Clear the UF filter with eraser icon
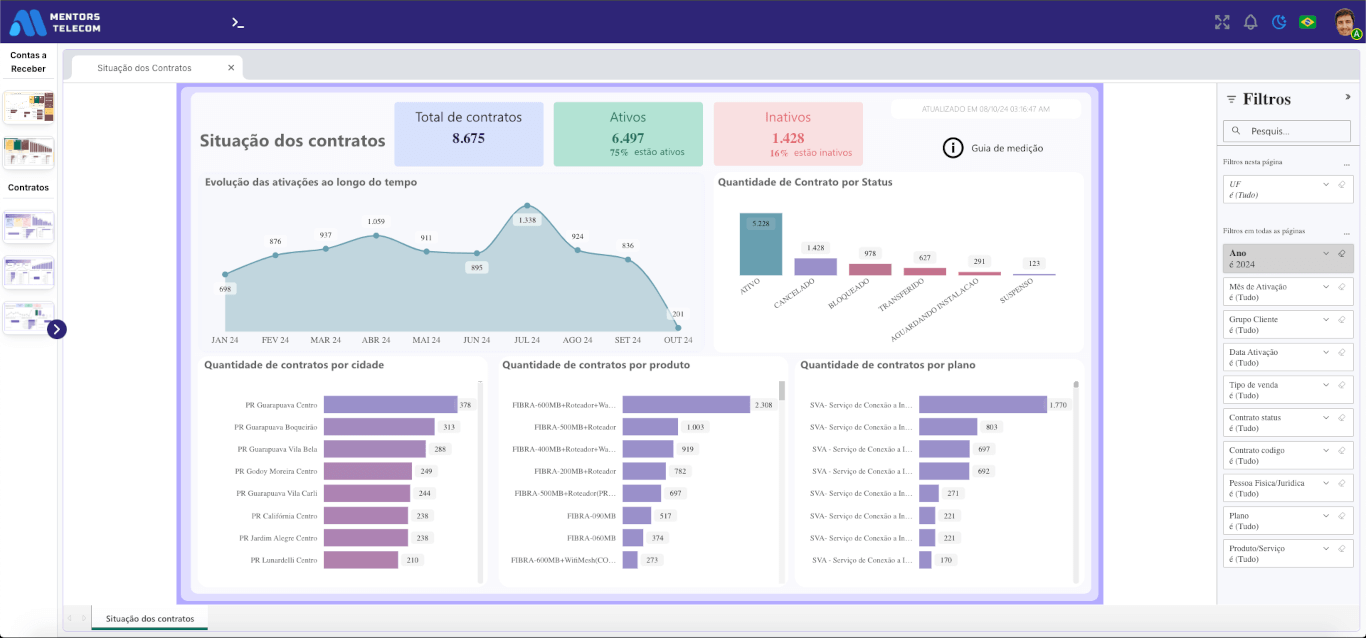Image resolution: width=1366 pixels, height=638 pixels. (1341, 185)
